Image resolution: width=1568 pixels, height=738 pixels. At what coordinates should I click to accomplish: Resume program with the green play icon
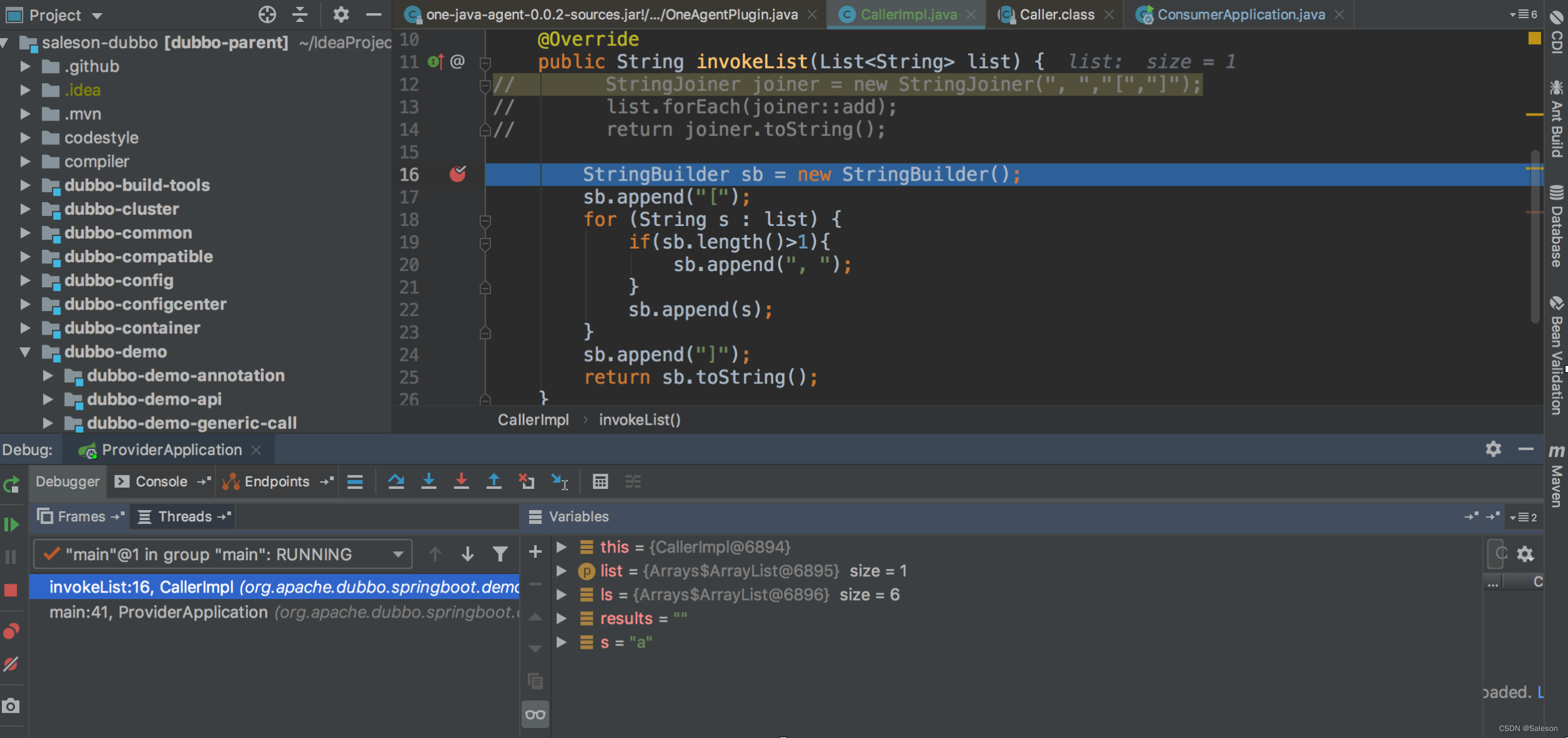point(11,524)
